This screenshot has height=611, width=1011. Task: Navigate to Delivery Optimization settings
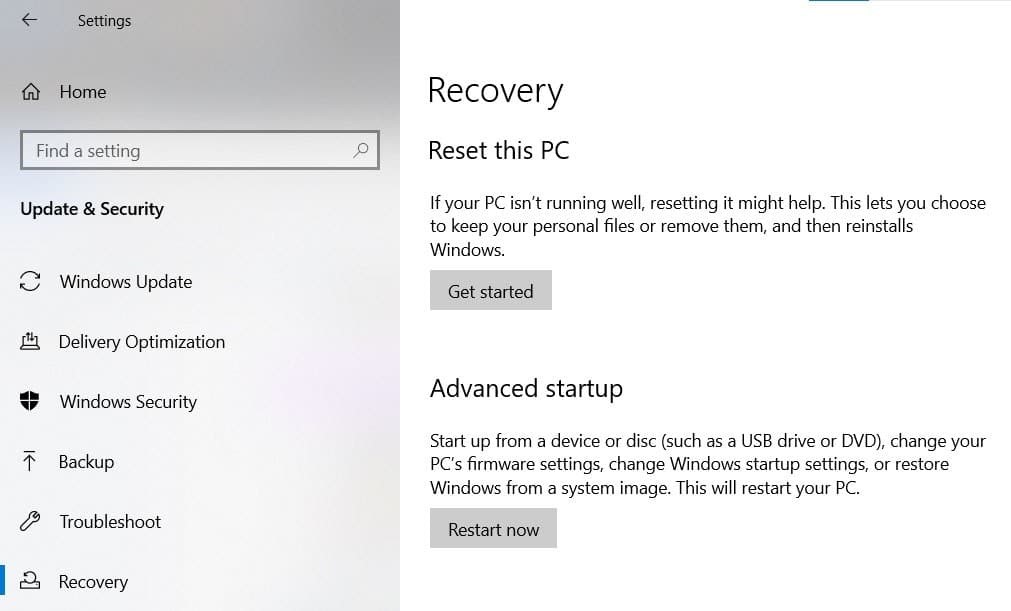pyautogui.click(x=141, y=341)
